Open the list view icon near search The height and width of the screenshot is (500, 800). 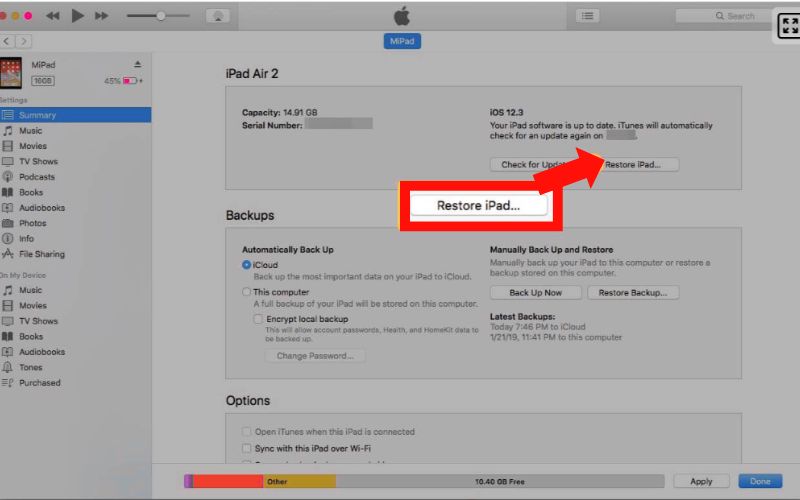tap(588, 16)
